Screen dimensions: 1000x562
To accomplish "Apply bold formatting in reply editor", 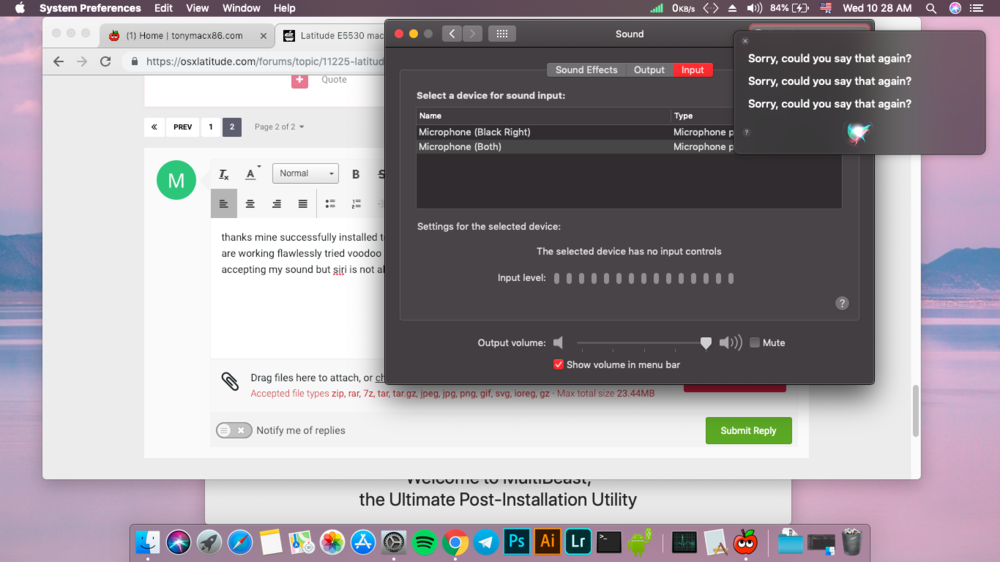I will pyautogui.click(x=356, y=174).
